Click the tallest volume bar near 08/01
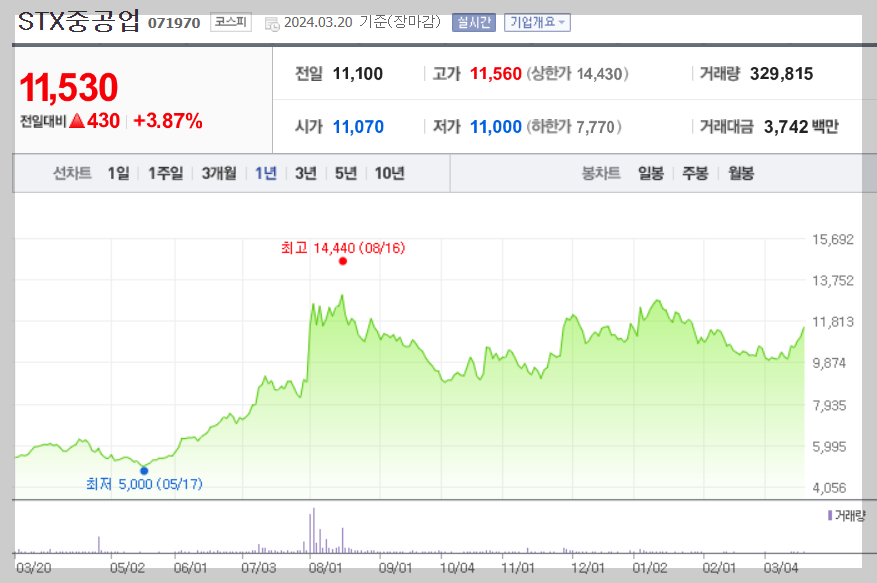The image size is (877, 583). [x=314, y=530]
